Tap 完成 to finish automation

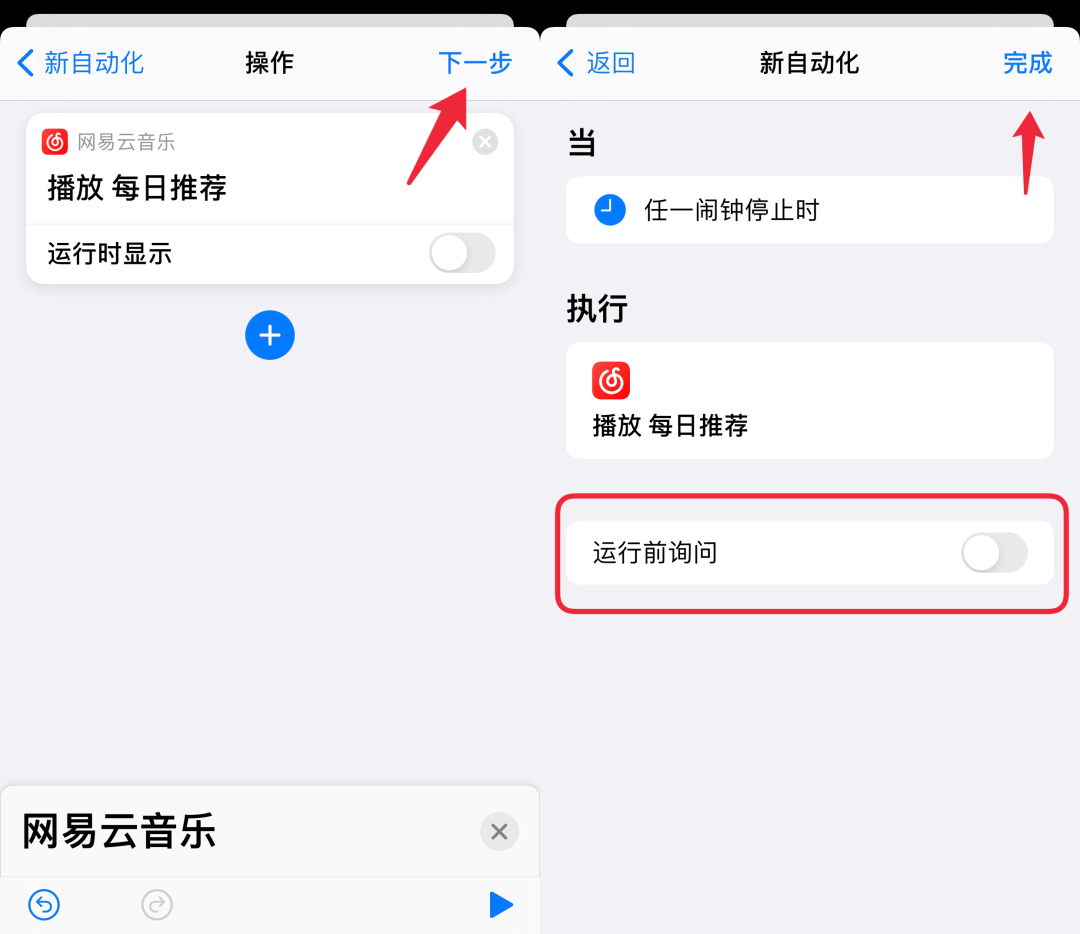(x=1028, y=63)
